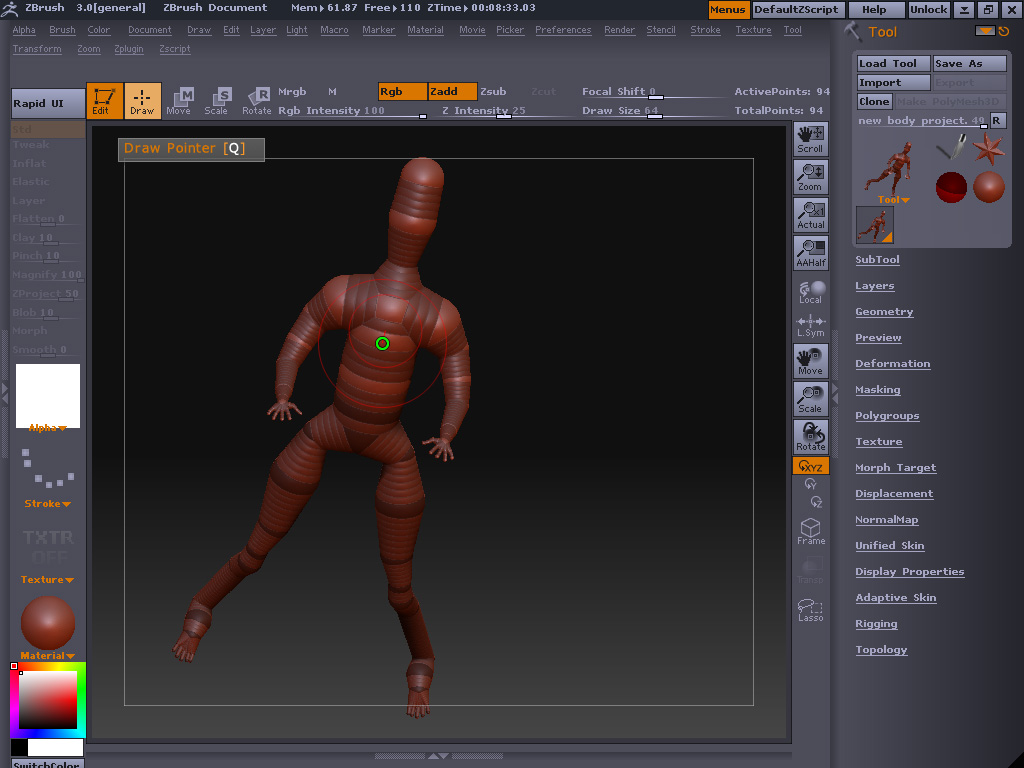
Task: Open the Transform menu
Action: pos(37,47)
